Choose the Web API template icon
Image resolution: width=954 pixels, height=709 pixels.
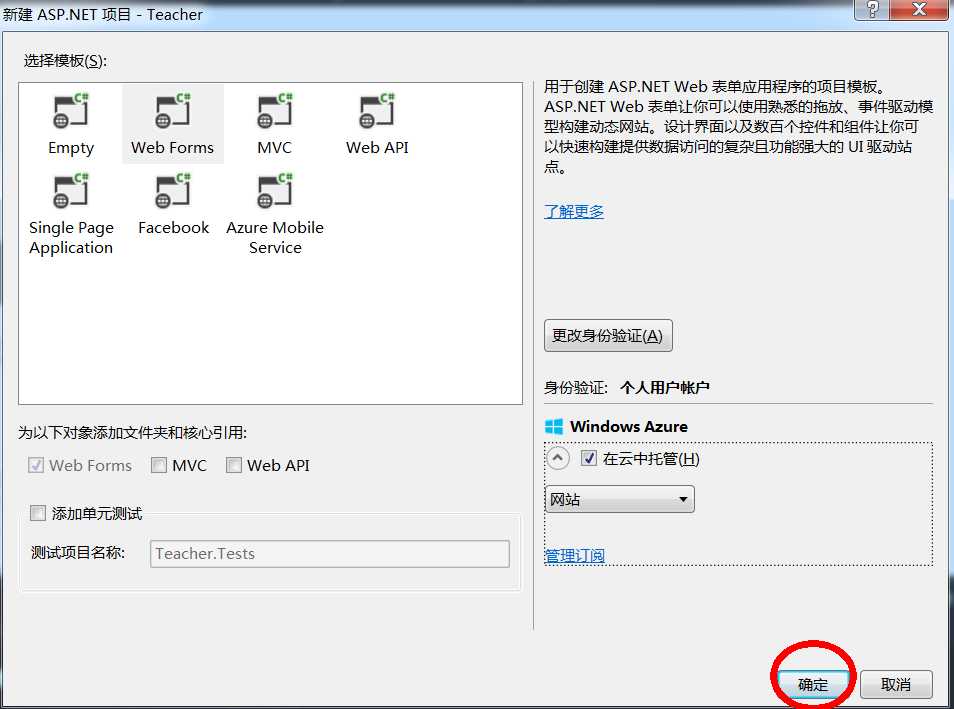[x=377, y=111]
